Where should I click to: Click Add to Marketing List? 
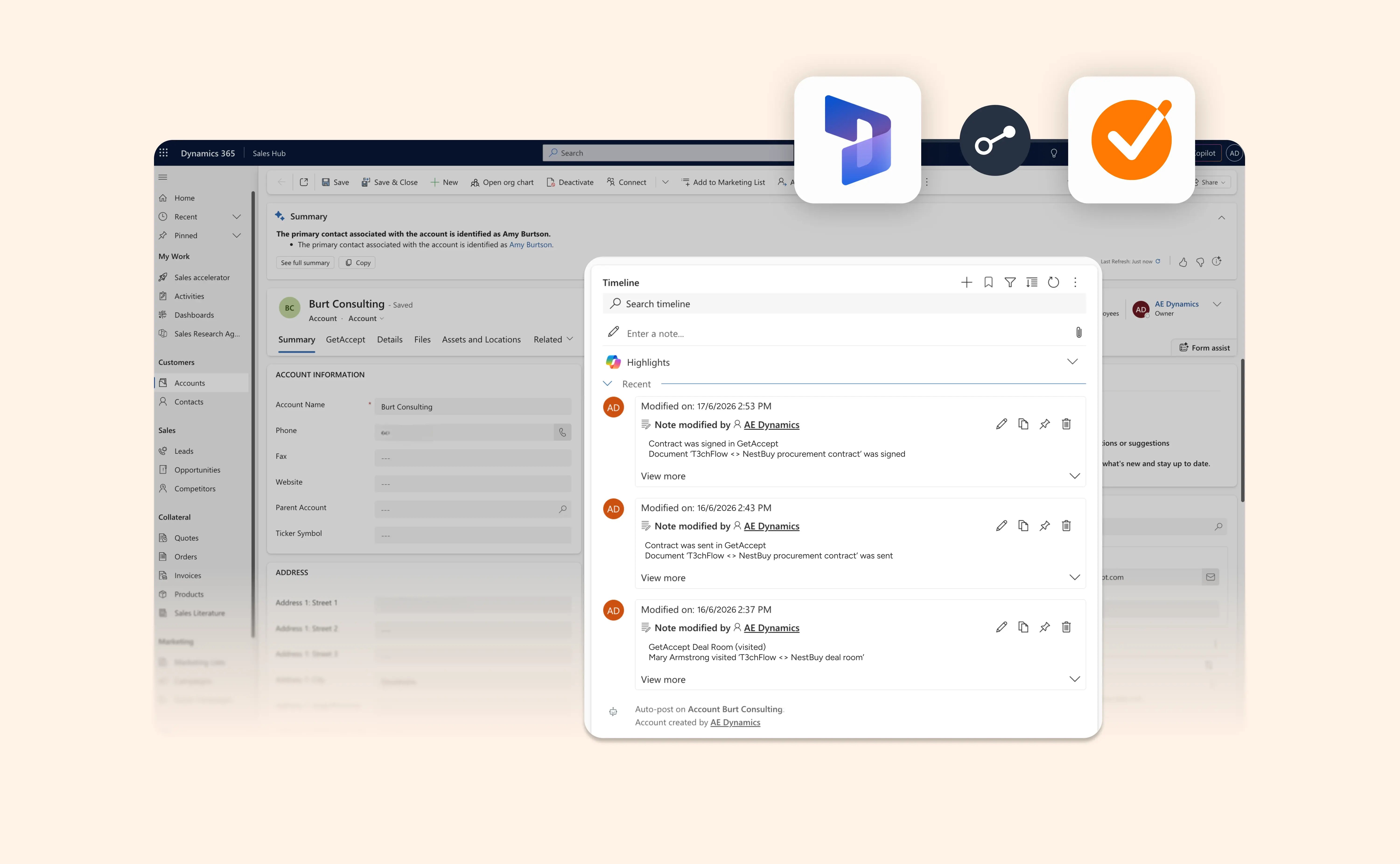723,182
